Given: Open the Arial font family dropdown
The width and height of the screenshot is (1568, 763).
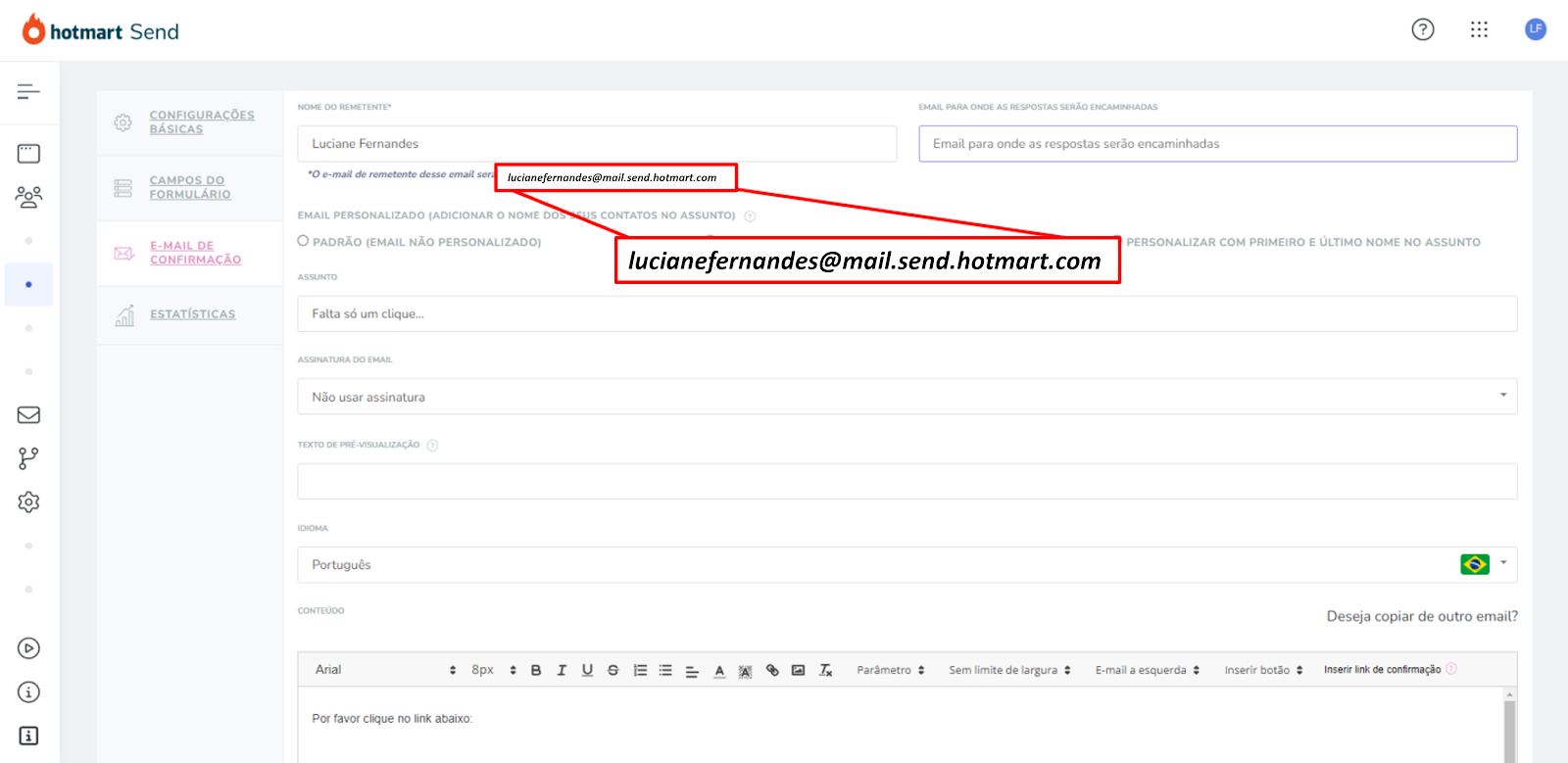Looking at the screenshot, I should tap(385, 670).
